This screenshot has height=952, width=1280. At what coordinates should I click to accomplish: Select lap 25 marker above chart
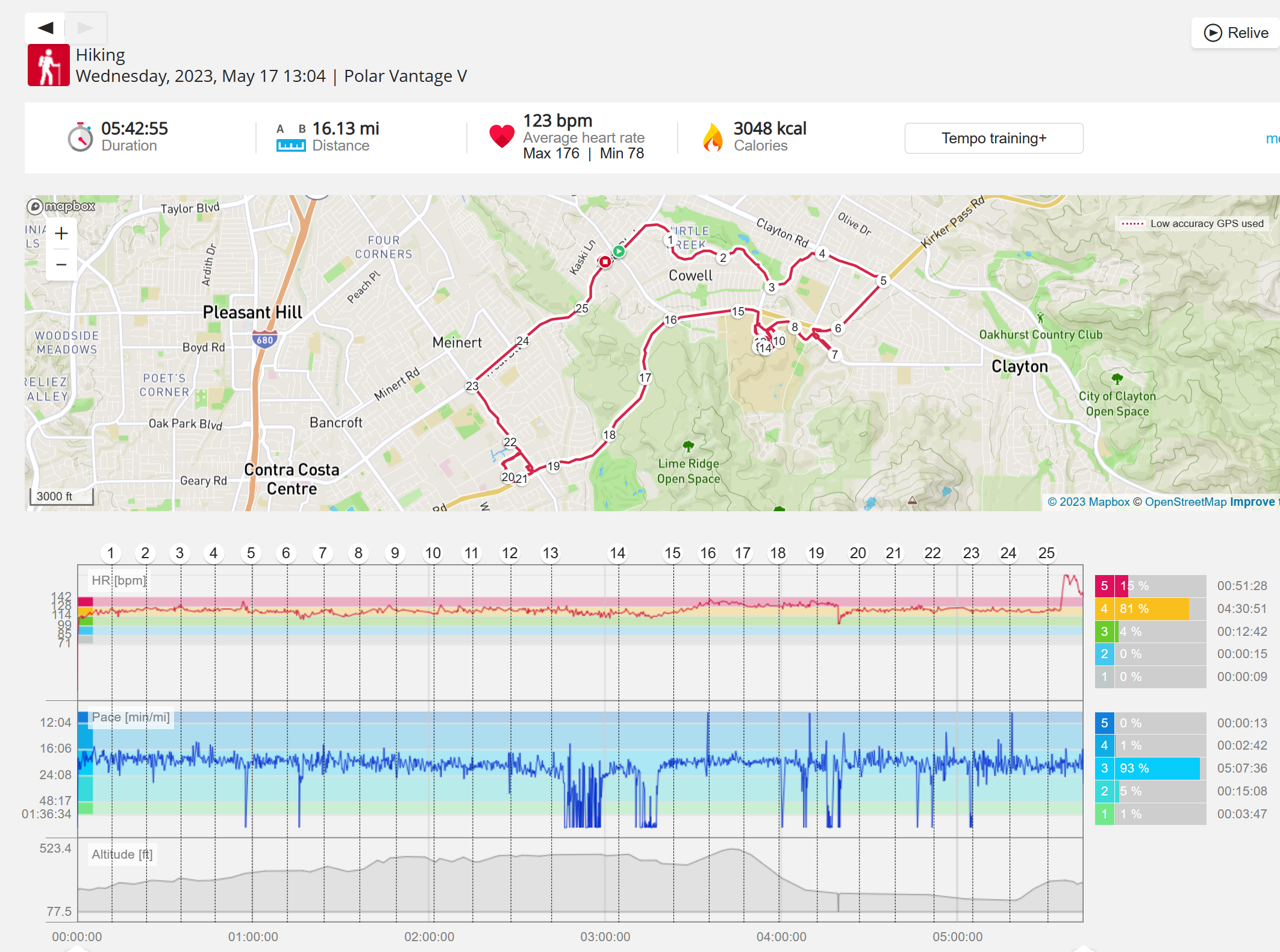pyautogui.click(x=1046, y=553)
